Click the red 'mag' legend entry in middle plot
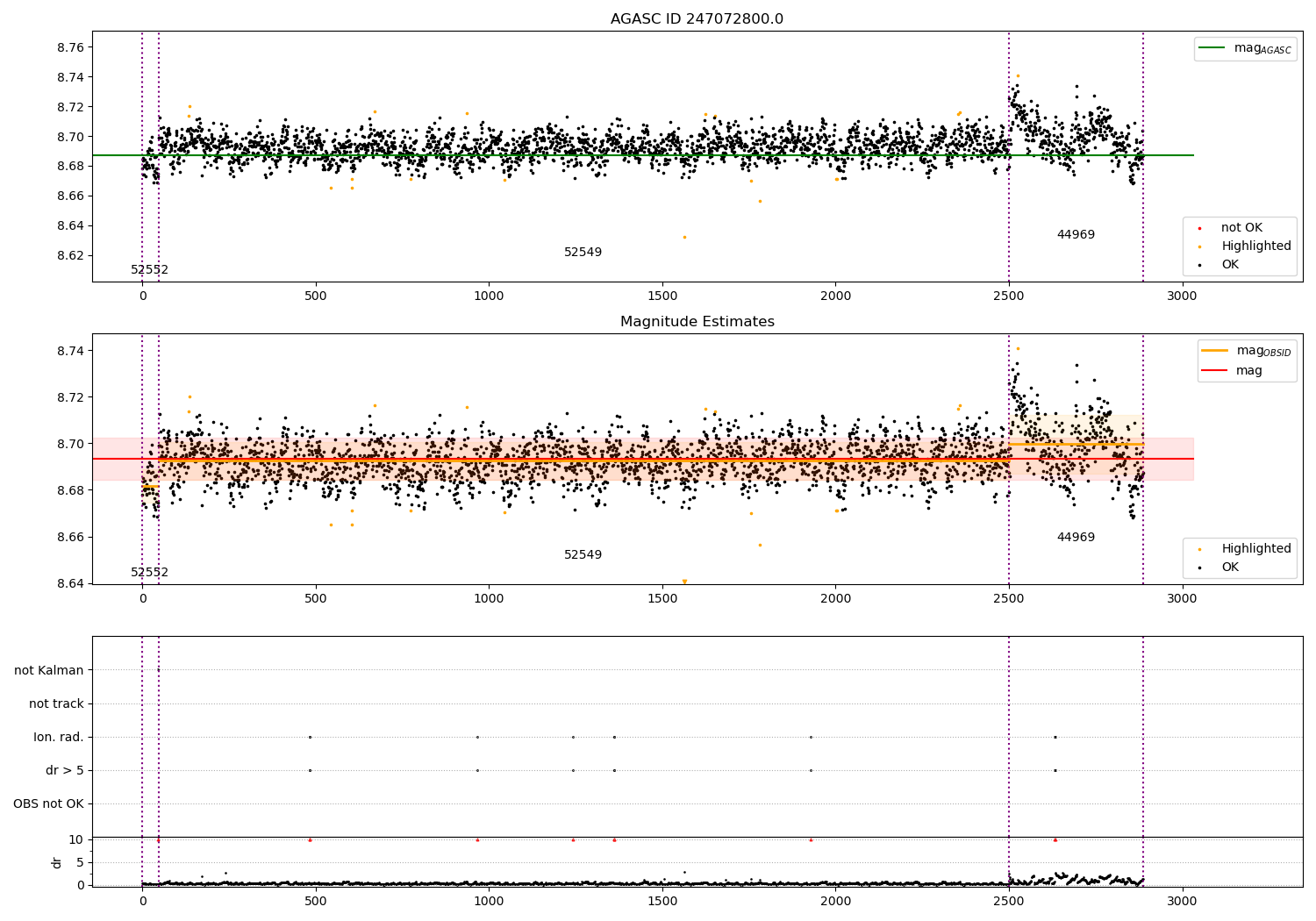The width and height of the screenshot is (1316, 921). 1233,370
